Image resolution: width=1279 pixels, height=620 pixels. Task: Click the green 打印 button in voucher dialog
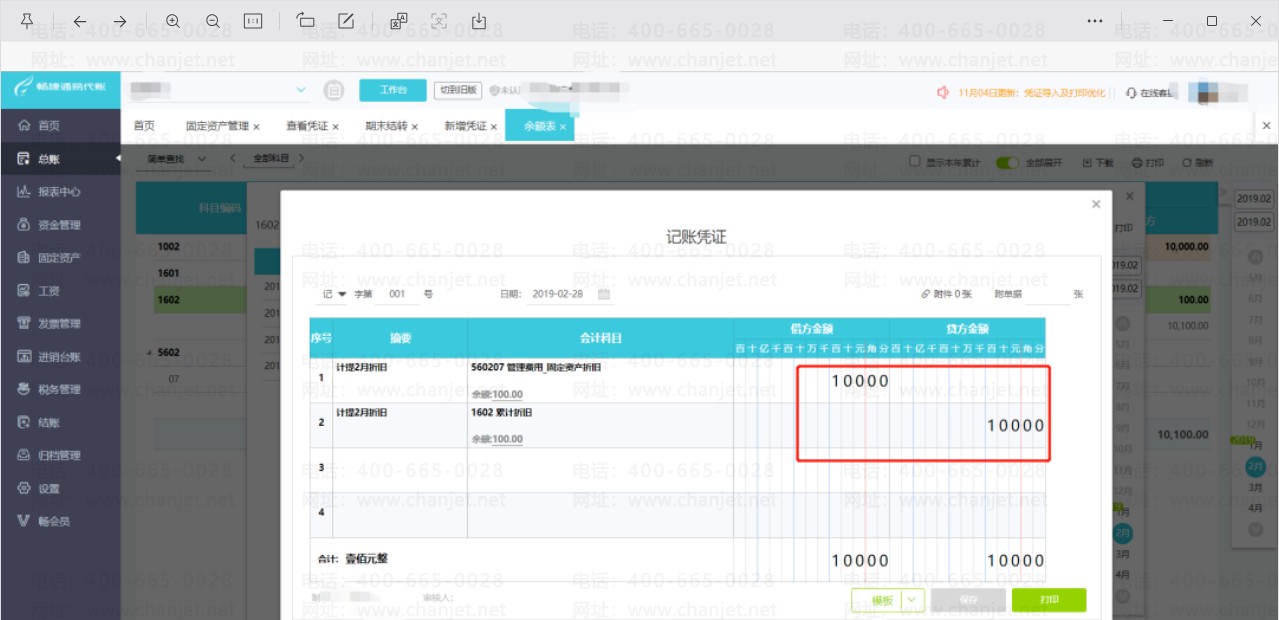coord(1049,600)
